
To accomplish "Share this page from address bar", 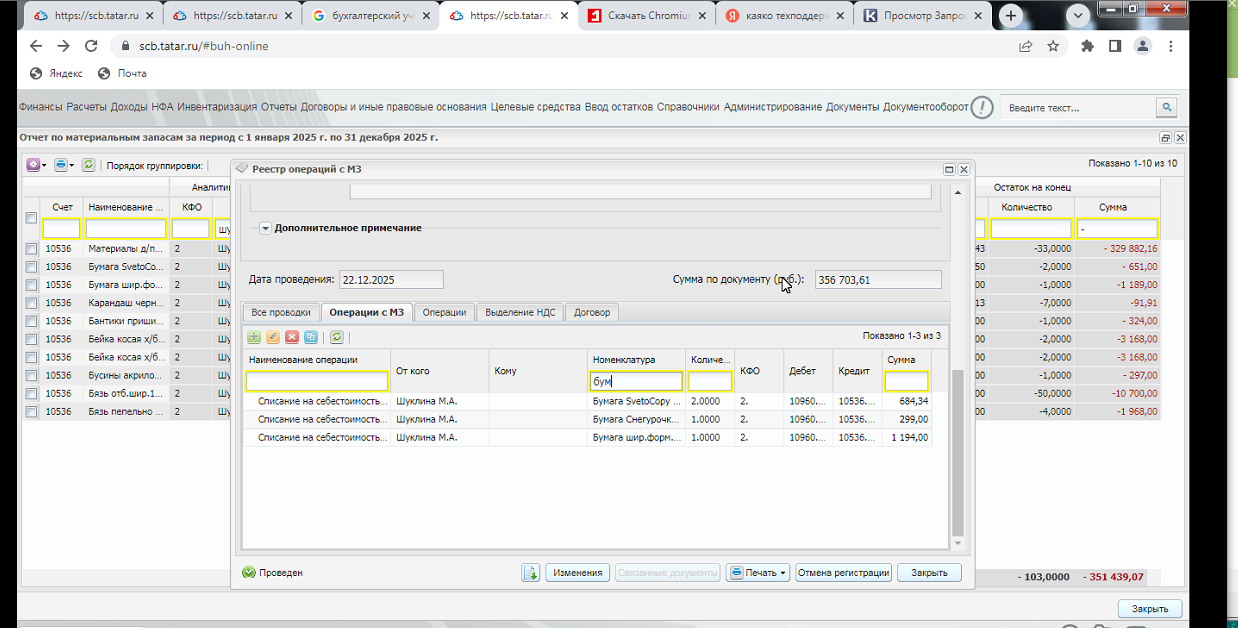I will (x=1026, y=46).
